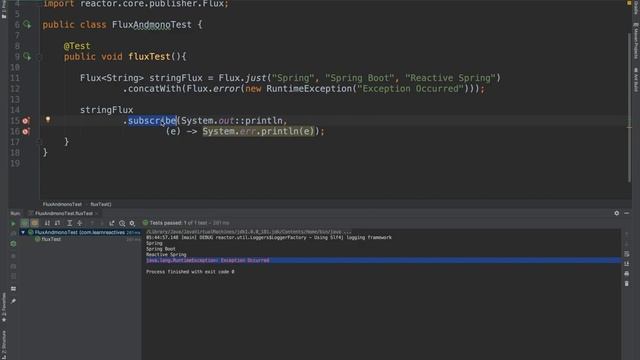This screenshot has width=640, height=360.
Task: Select fluxTest result in test tree
Action: pyautogui.click(x=51, y=239)
